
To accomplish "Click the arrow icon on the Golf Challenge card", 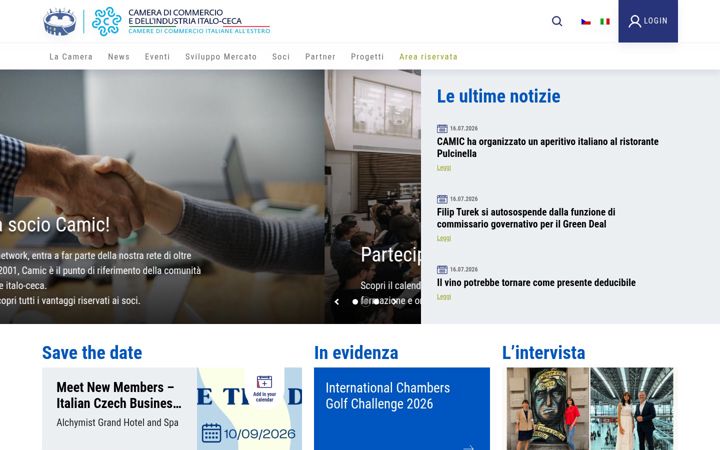I will pos(469,447).
